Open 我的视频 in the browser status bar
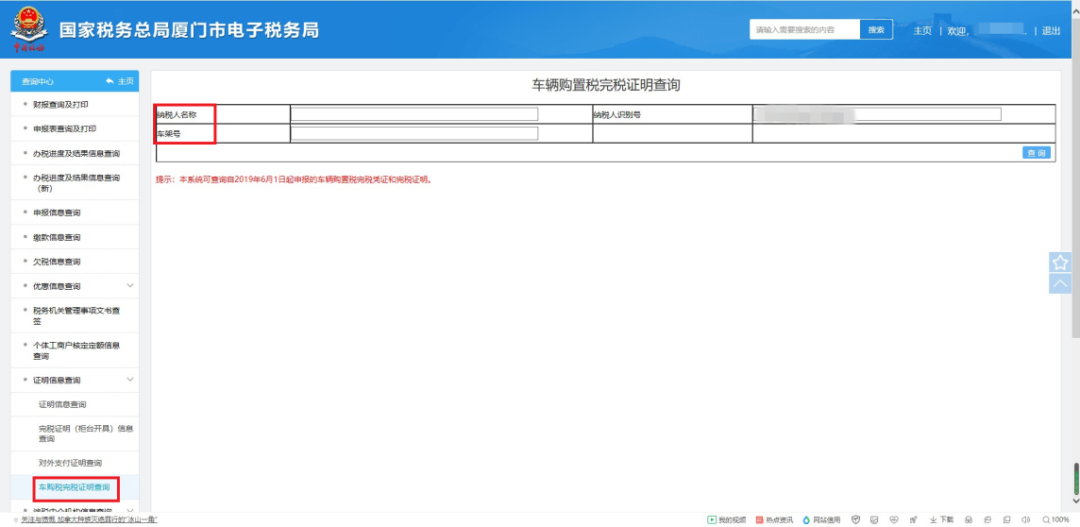The height and width of the screenshot is (527, 1080). [727, 520]
